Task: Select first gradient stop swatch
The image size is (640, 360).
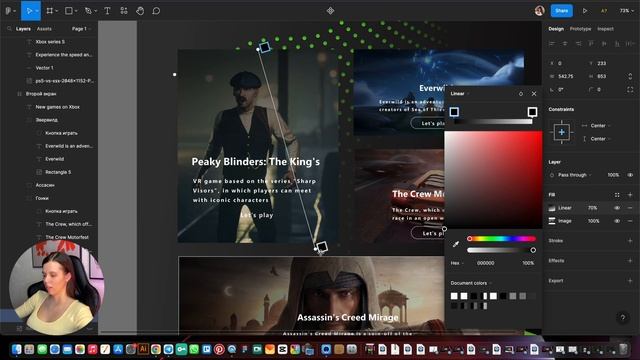Action: (454, 112)
